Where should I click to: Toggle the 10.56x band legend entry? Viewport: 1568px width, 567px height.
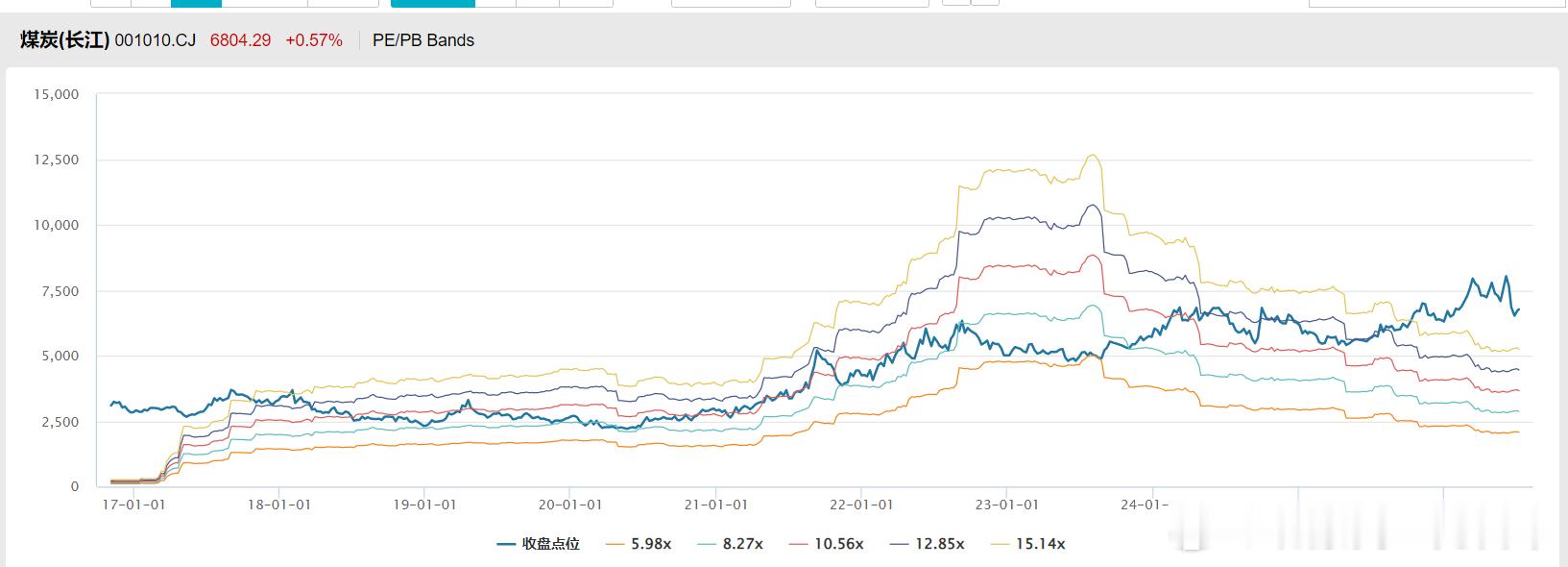(x=827, y=544)
